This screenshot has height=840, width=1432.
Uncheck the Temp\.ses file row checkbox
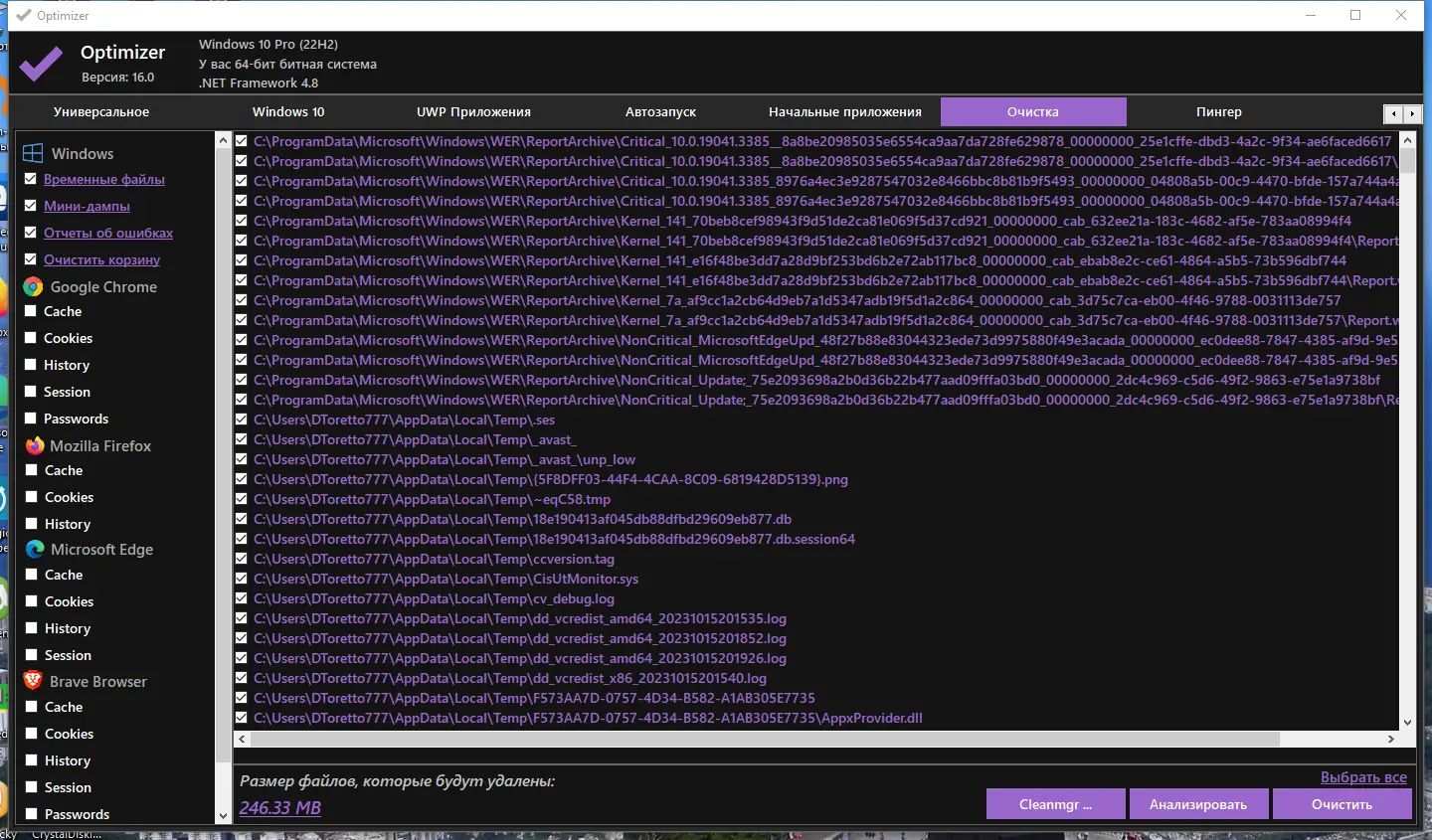[x=242, y=420]
